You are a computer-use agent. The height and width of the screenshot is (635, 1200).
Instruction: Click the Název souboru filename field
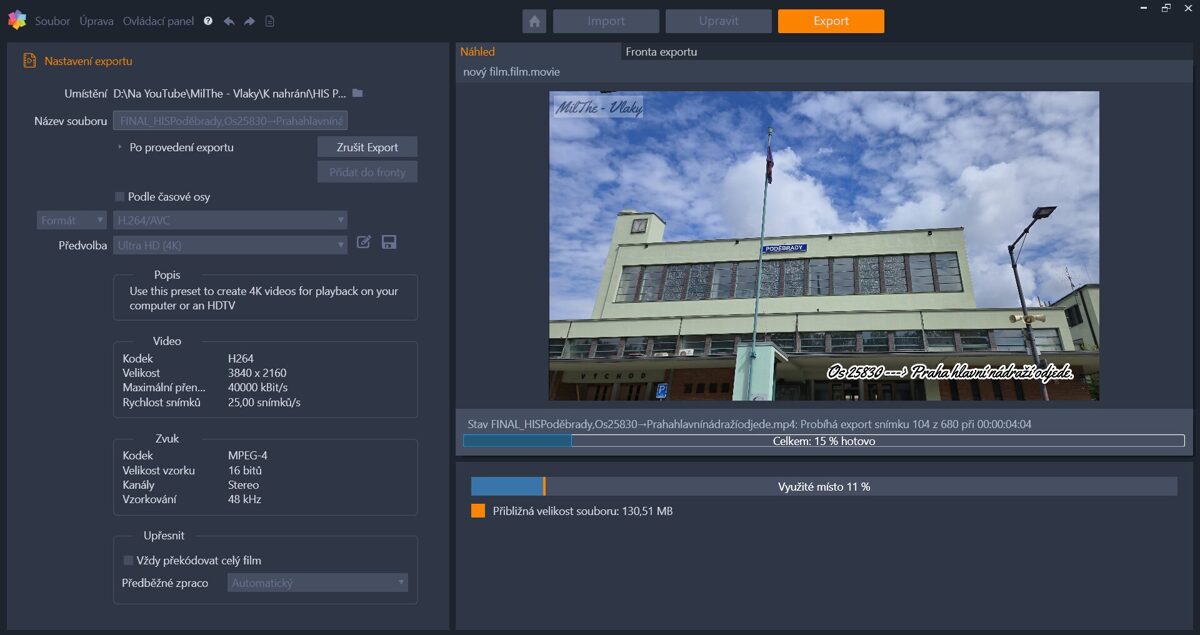tap(232, 119)
